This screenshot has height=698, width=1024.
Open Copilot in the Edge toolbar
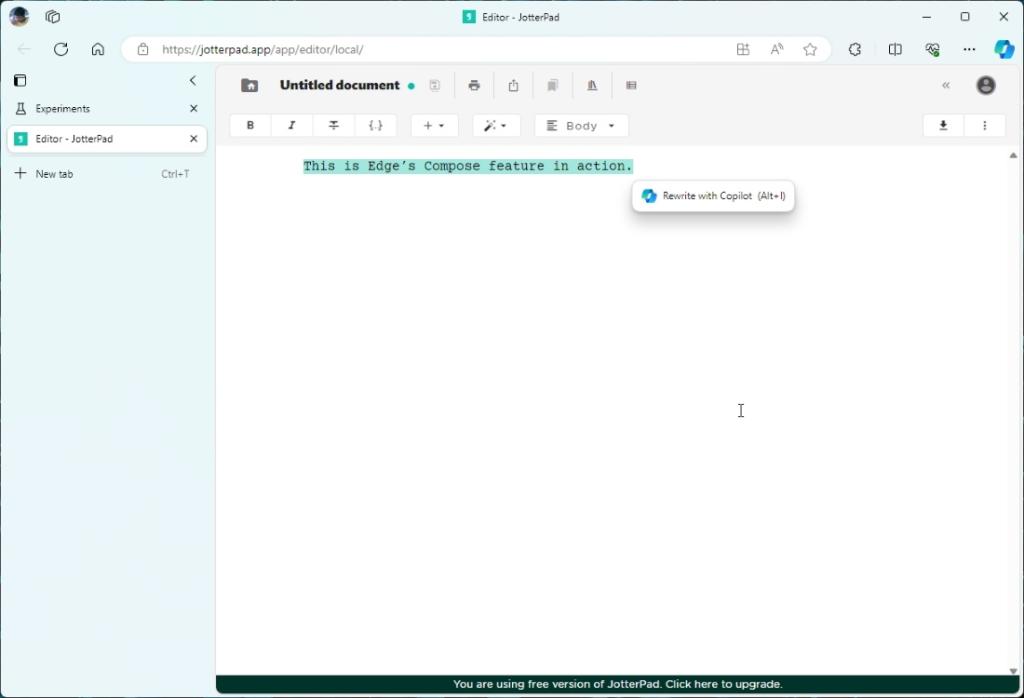[1003, 48]
